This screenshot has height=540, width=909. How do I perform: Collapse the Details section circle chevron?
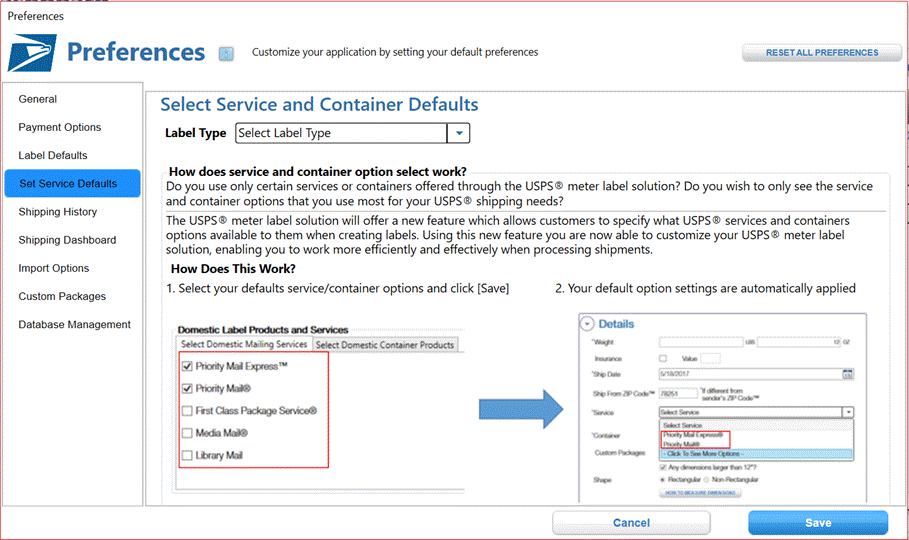point(587,324)
